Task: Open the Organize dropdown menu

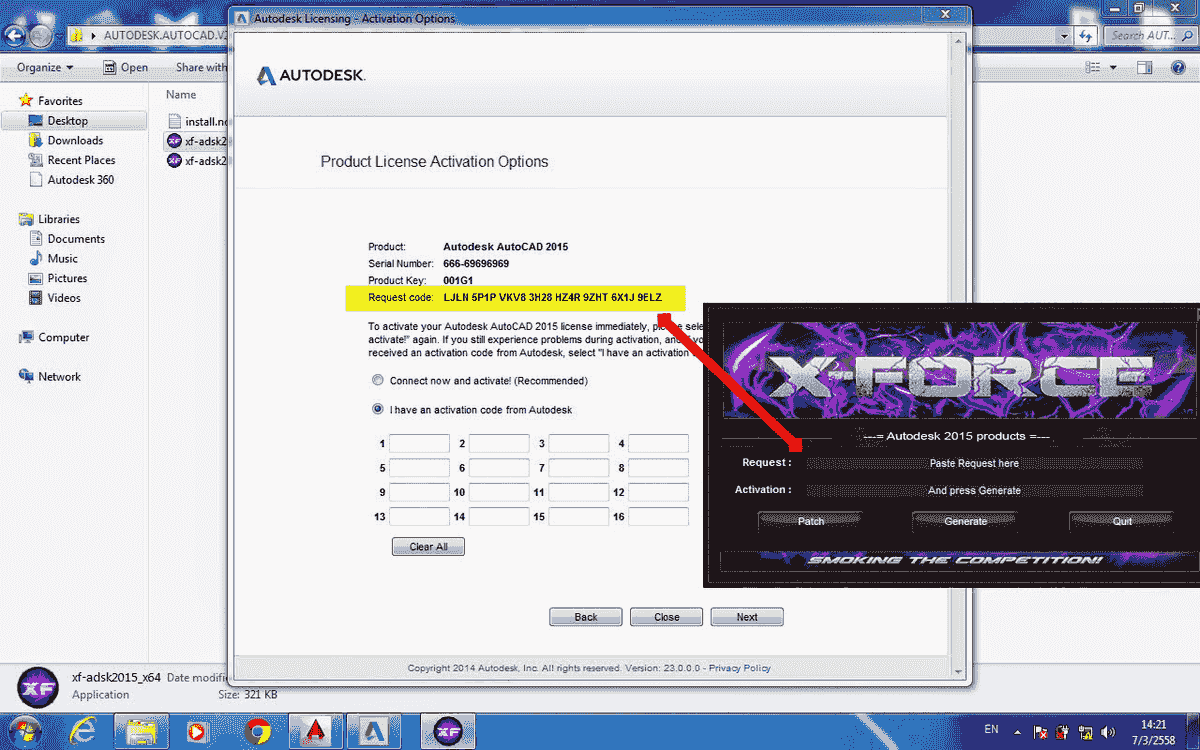Action: pos(42,67)
